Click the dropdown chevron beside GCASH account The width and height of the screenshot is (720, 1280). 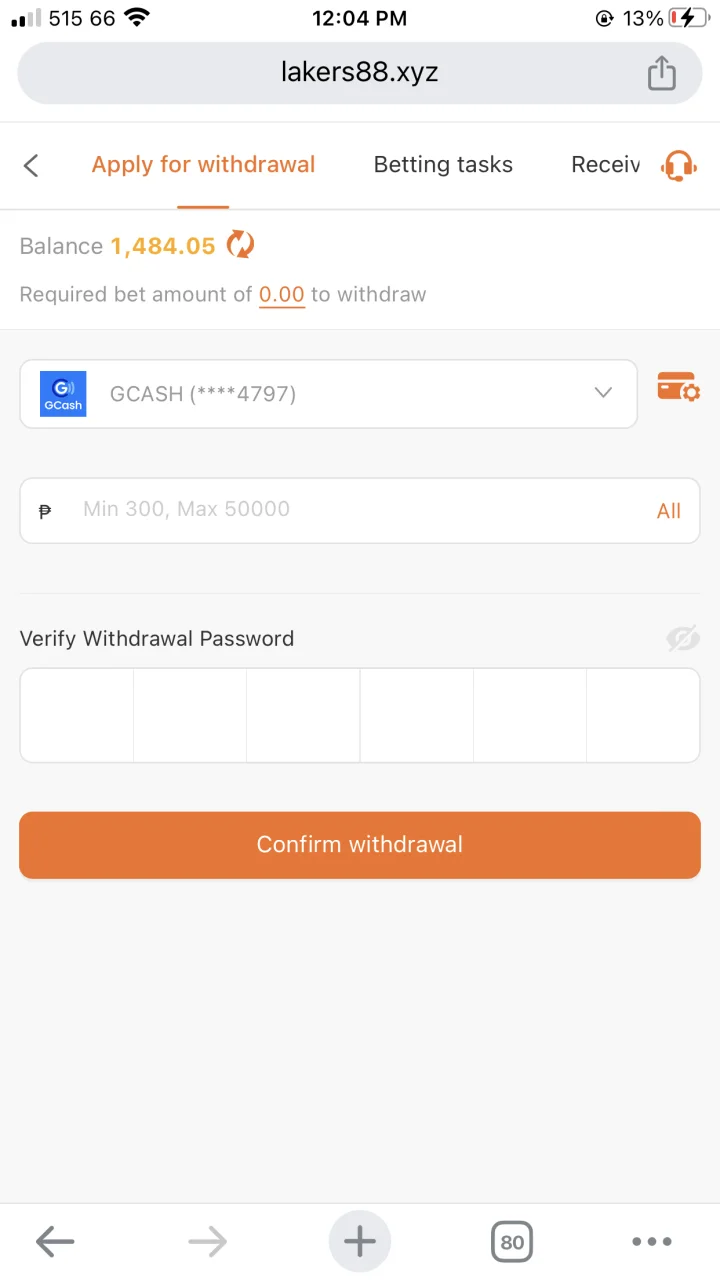603,393
